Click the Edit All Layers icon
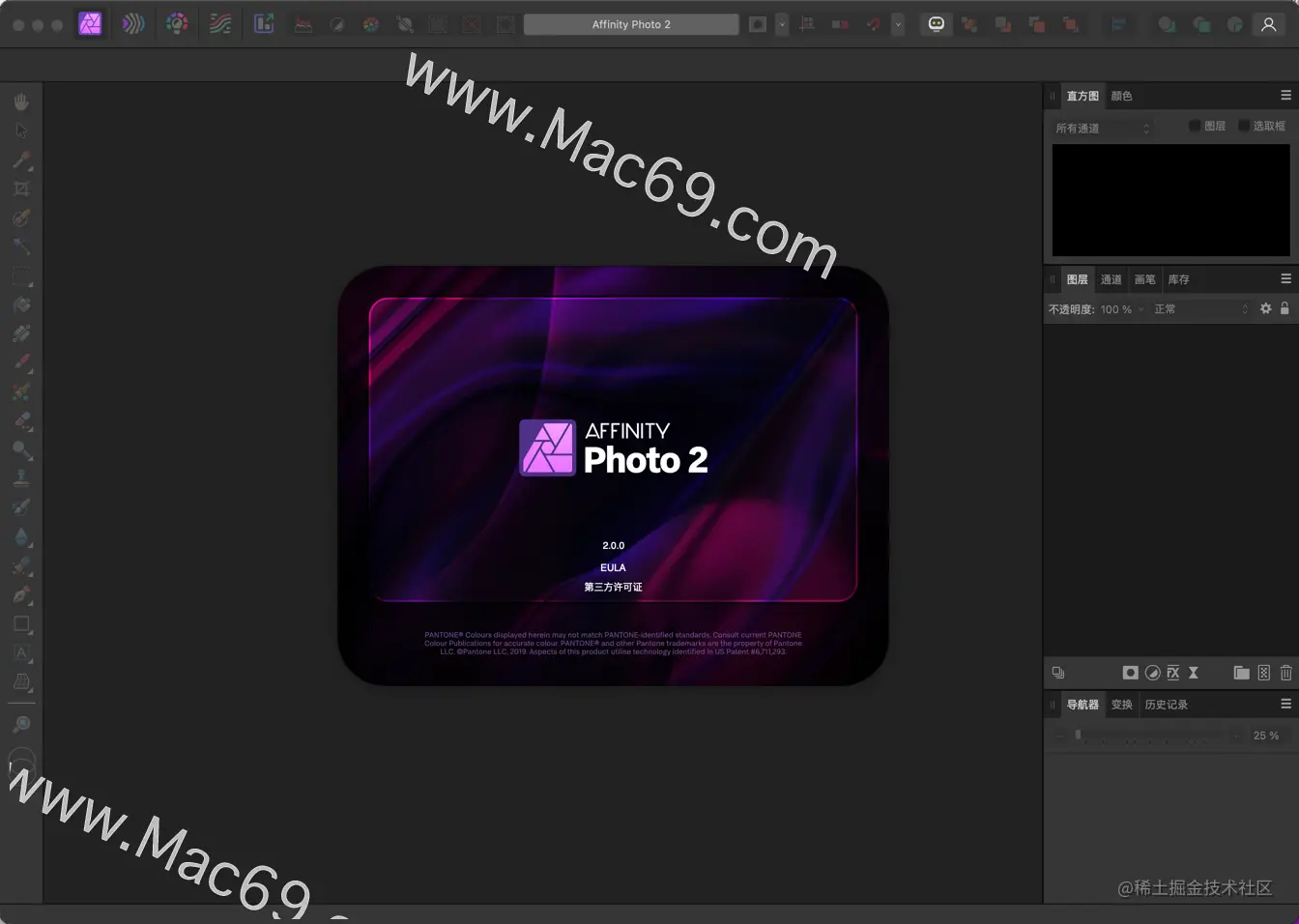Image resolution: width=1299 pixels, height=924 pixels. click(1058, 673)
